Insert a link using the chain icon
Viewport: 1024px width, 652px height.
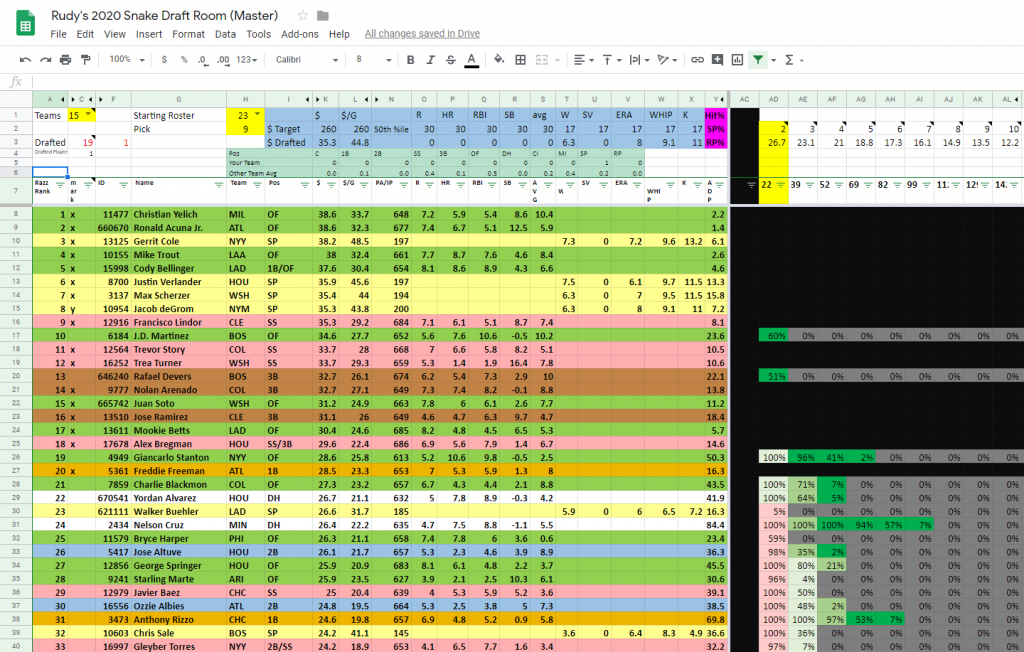(x=697, y=59)
